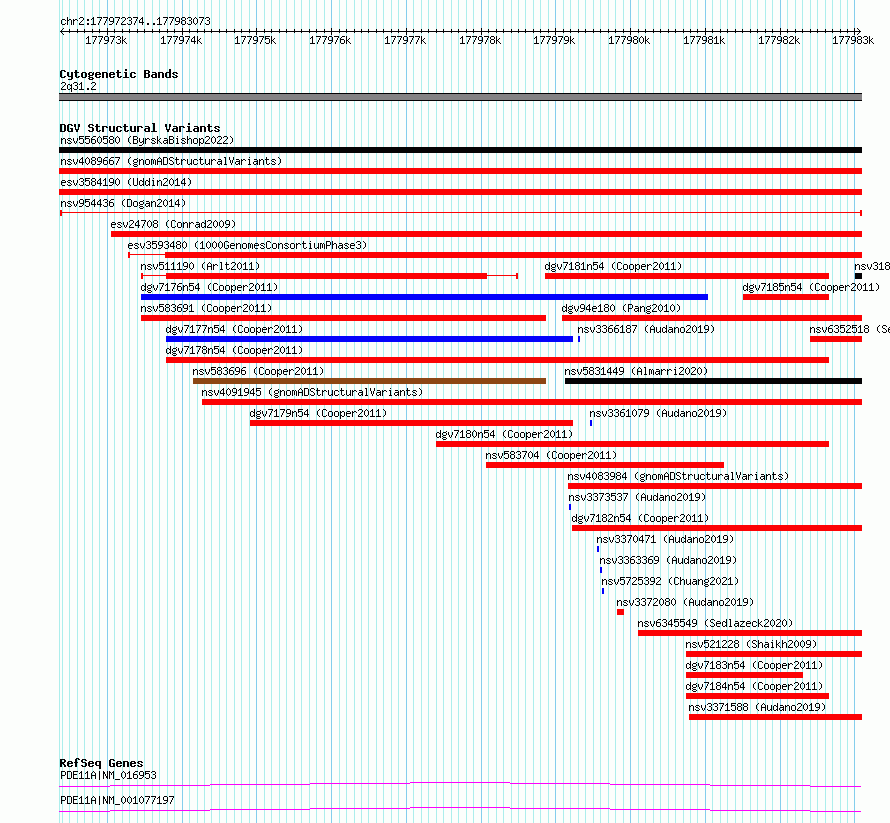Click nsv5831449 (Almarri2020) label
This screenshot has width=890, height=823.
click(x=636, y=371)
